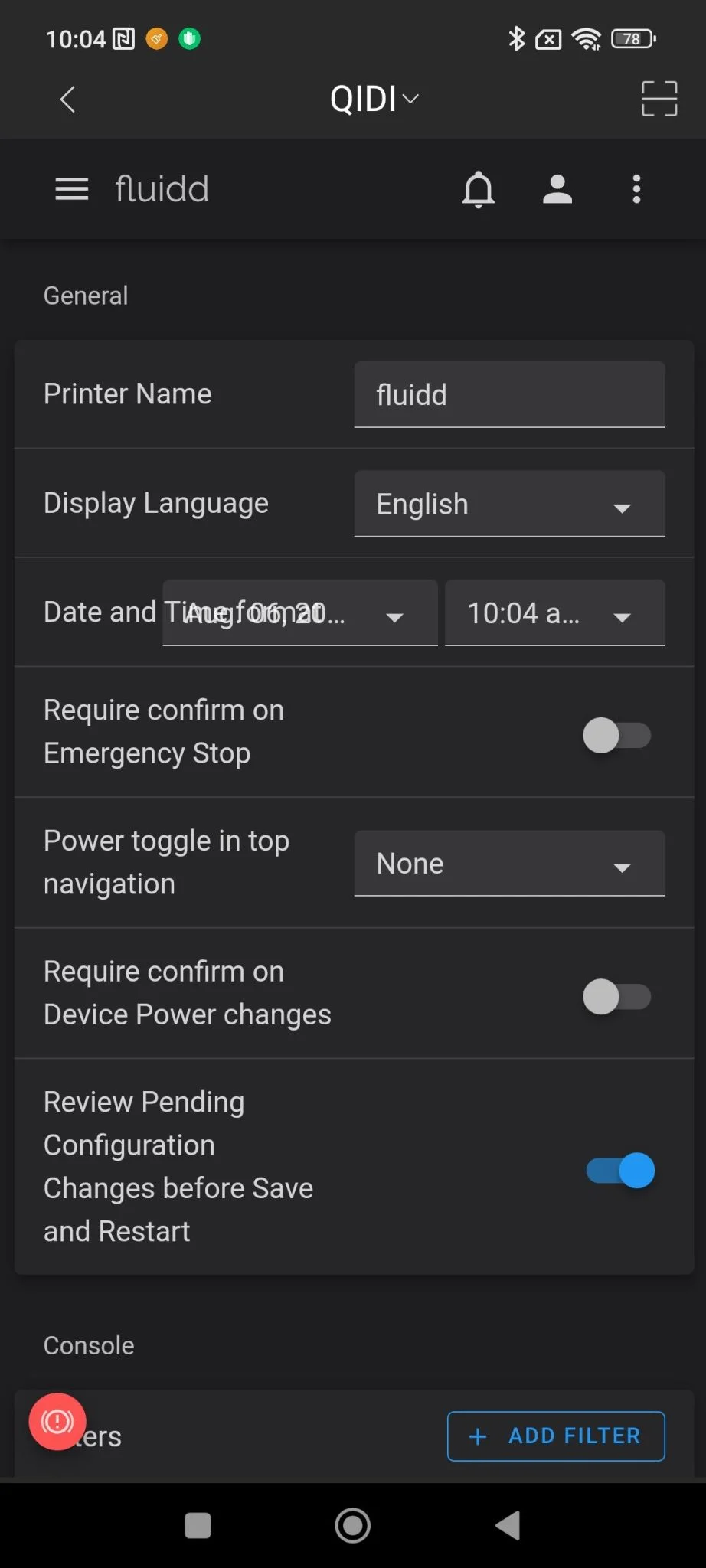Screen dimensions: 706x1568
Task: Click the Printer Name input field
Action: pyautogui.click(x=509, y=395)
